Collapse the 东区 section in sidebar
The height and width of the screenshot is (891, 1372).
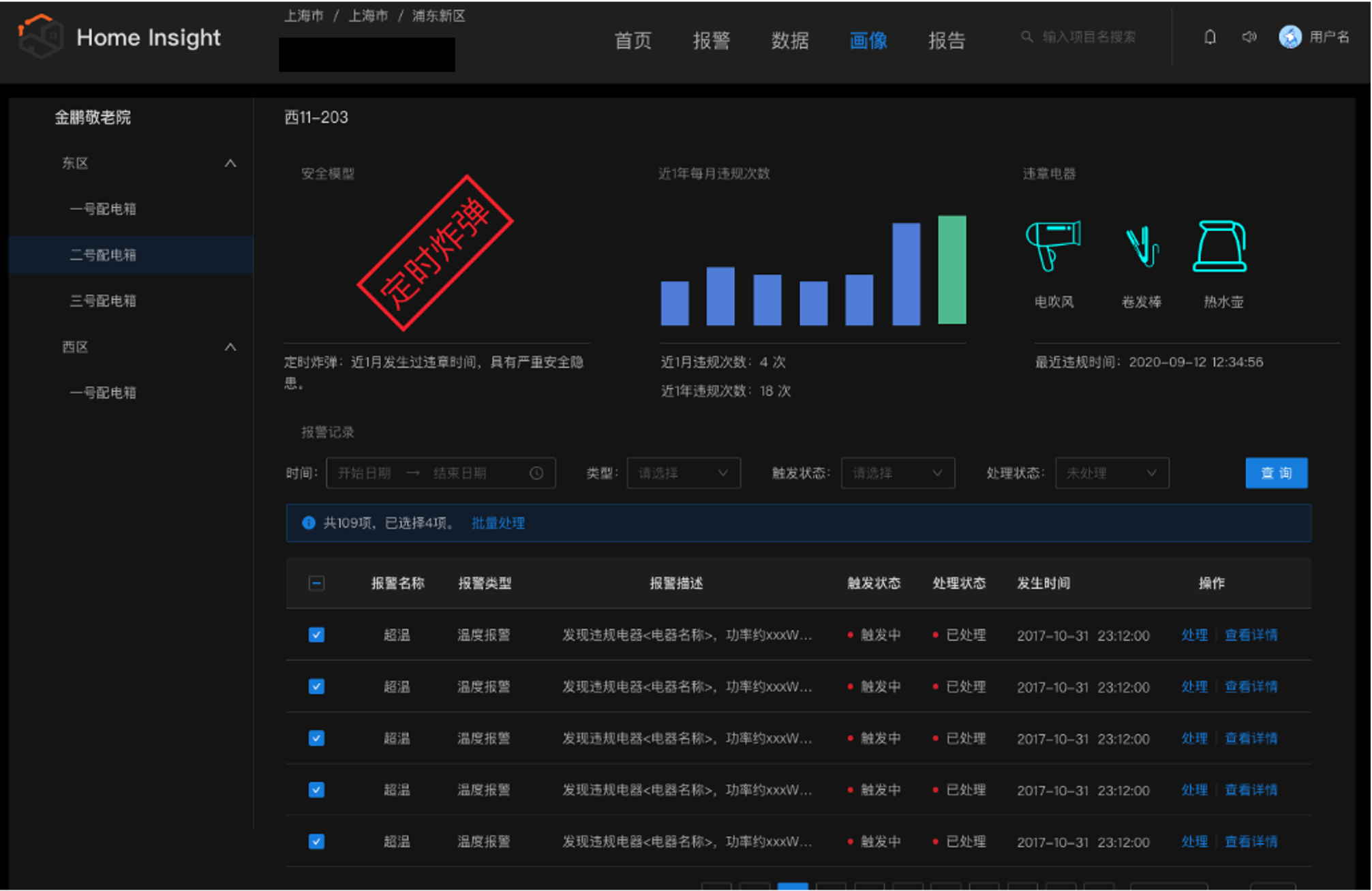point(230,164)
